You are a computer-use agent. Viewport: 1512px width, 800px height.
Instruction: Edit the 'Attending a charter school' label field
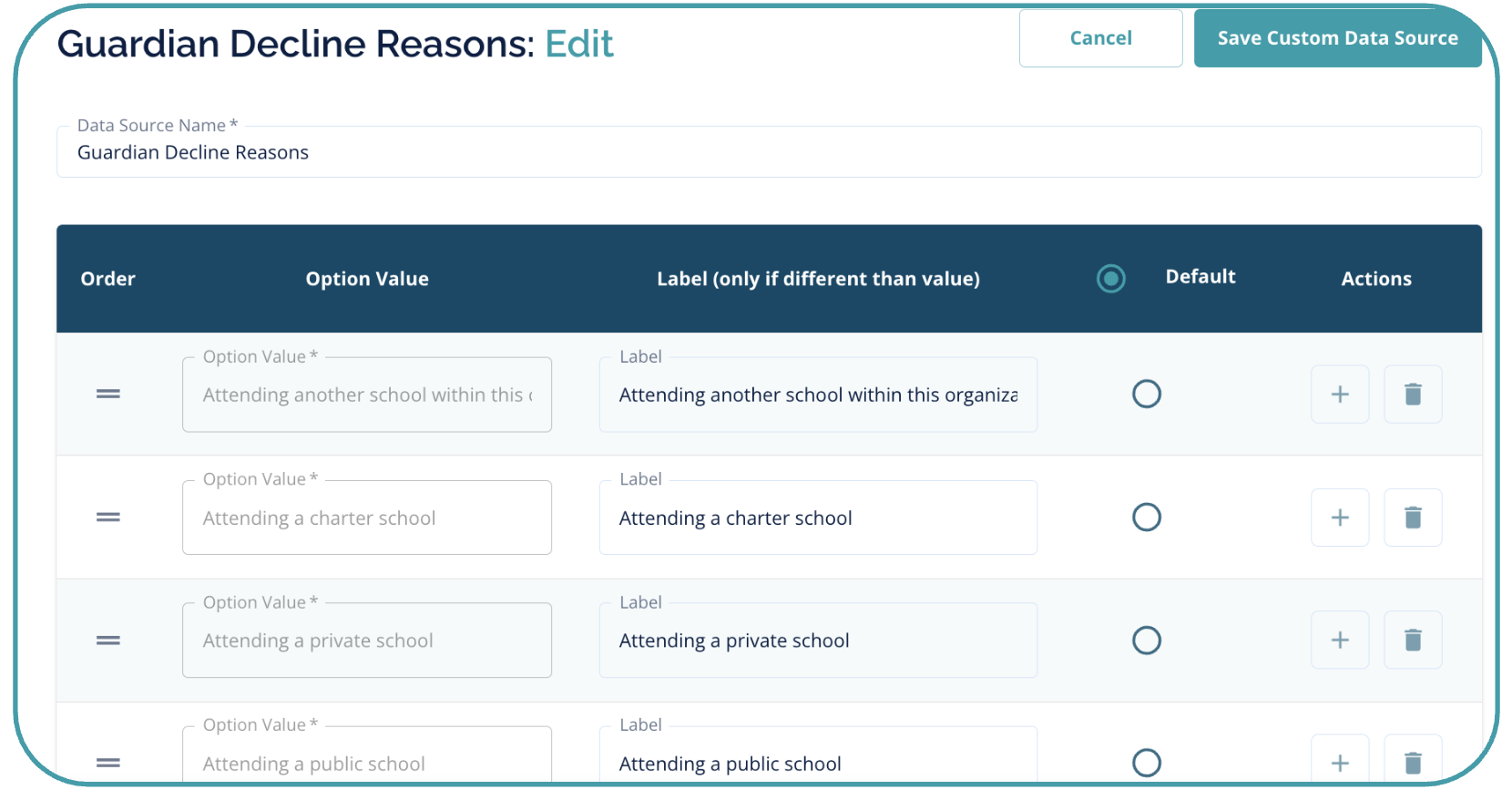(x=817, y=518)
